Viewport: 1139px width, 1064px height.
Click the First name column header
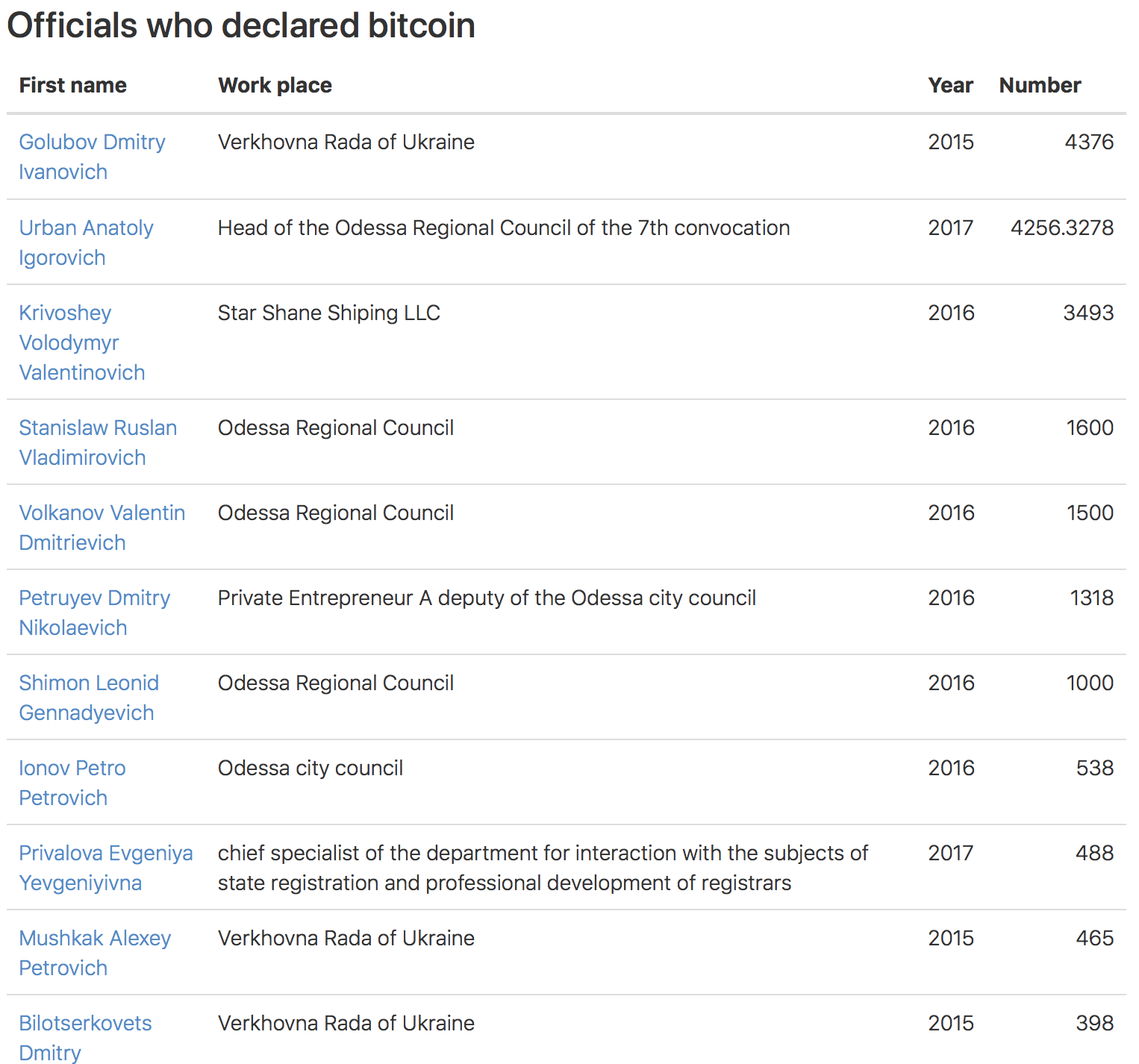click(x=73, y=85)
